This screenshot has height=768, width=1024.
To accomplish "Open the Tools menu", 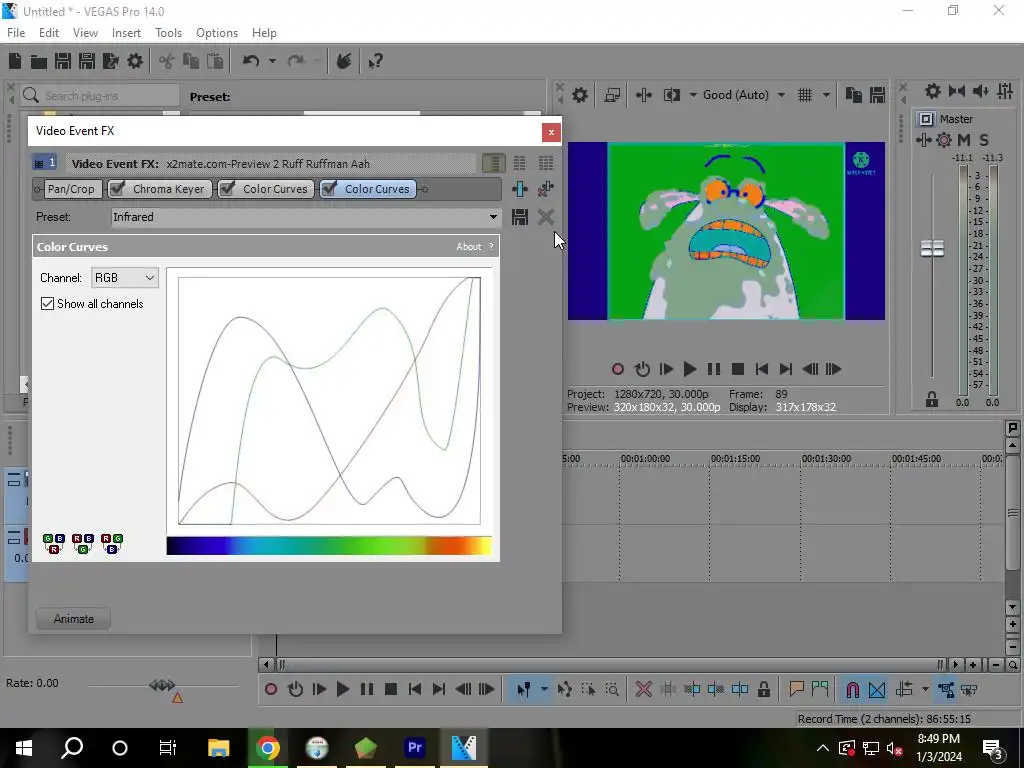I will [168, 33].
